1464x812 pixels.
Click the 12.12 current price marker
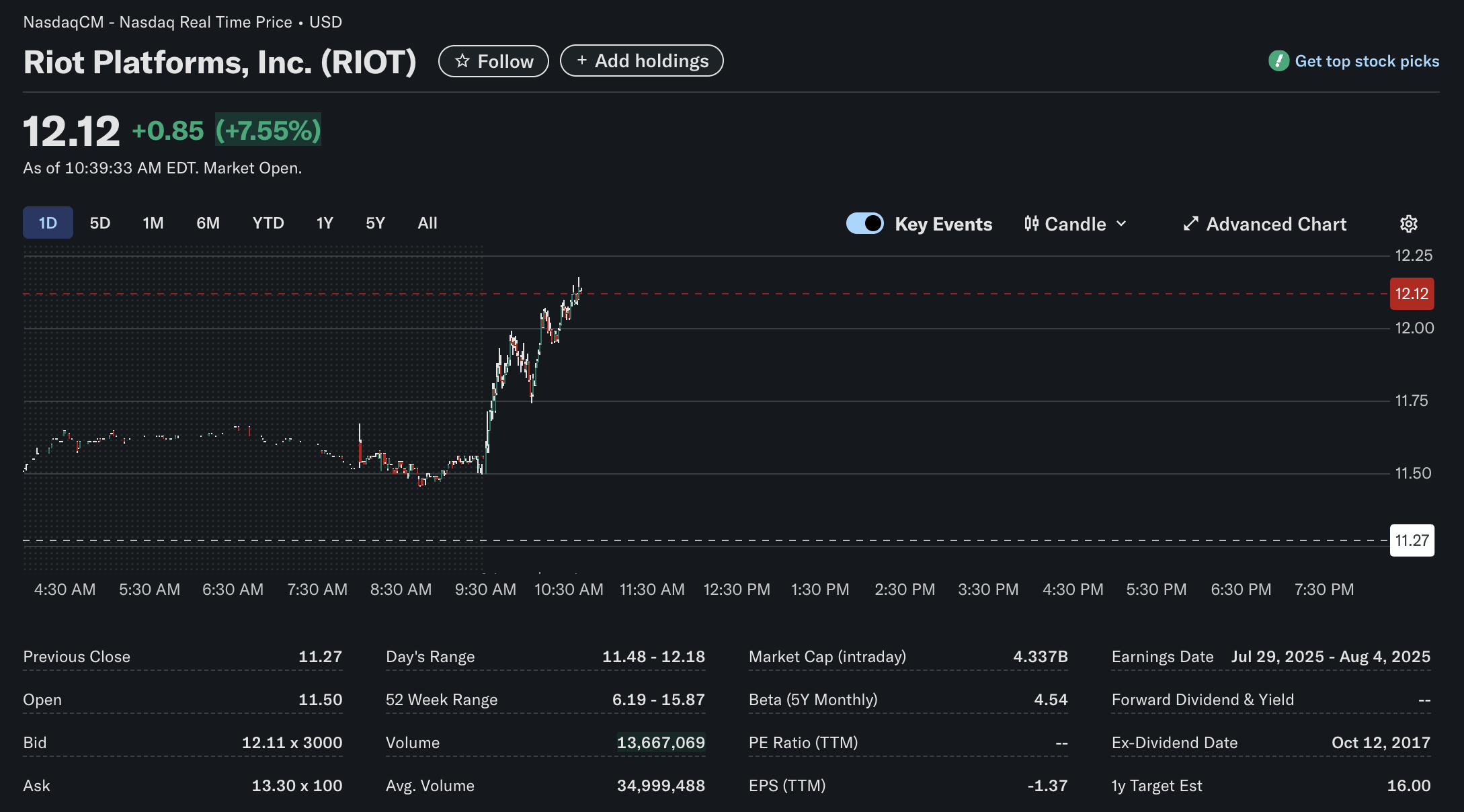1412,294
